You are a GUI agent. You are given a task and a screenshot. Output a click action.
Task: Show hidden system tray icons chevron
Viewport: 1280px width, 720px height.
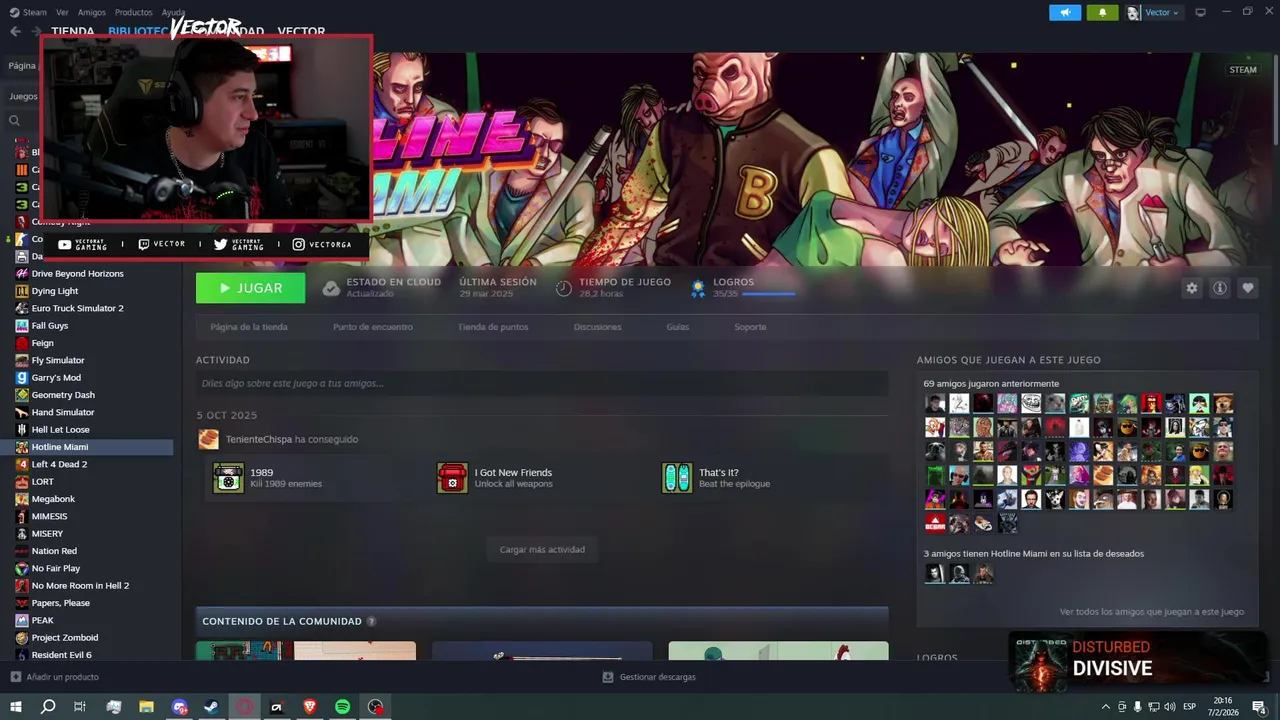pyautogui.click(x=1105, y=707)
